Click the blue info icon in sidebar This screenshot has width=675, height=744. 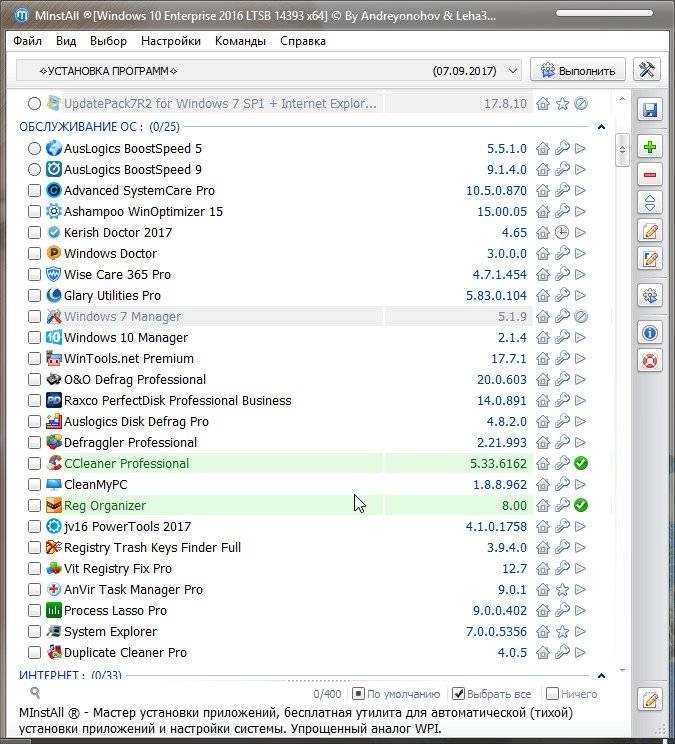[649, 333]
